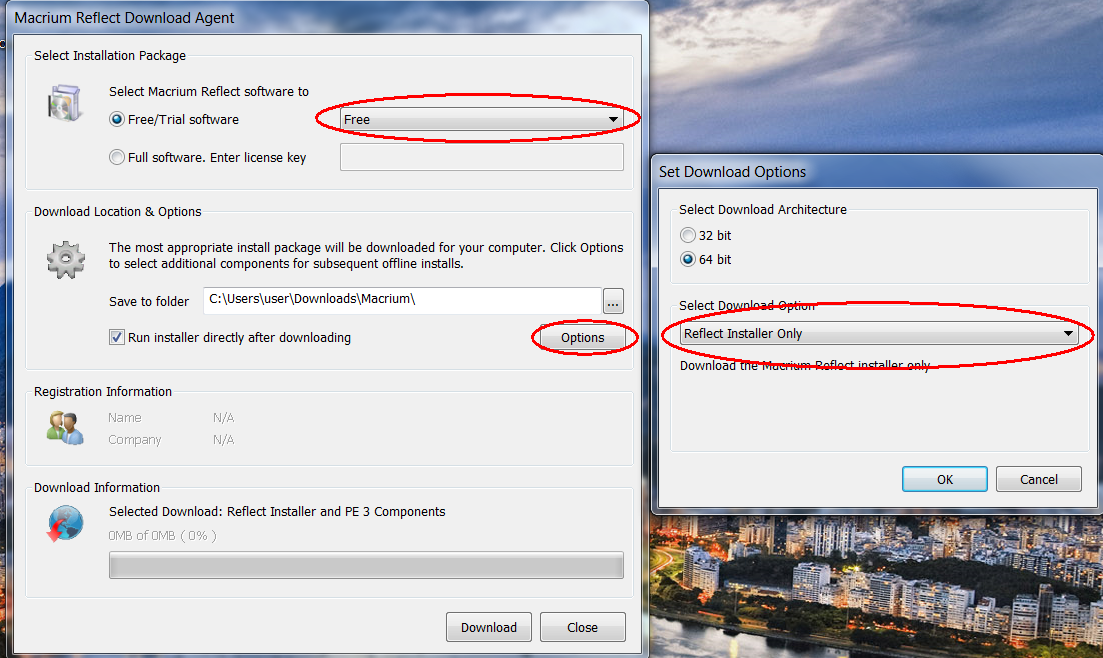
Task: Click the 0MB of 0MB progress text
Action: [x=162, y=536]
